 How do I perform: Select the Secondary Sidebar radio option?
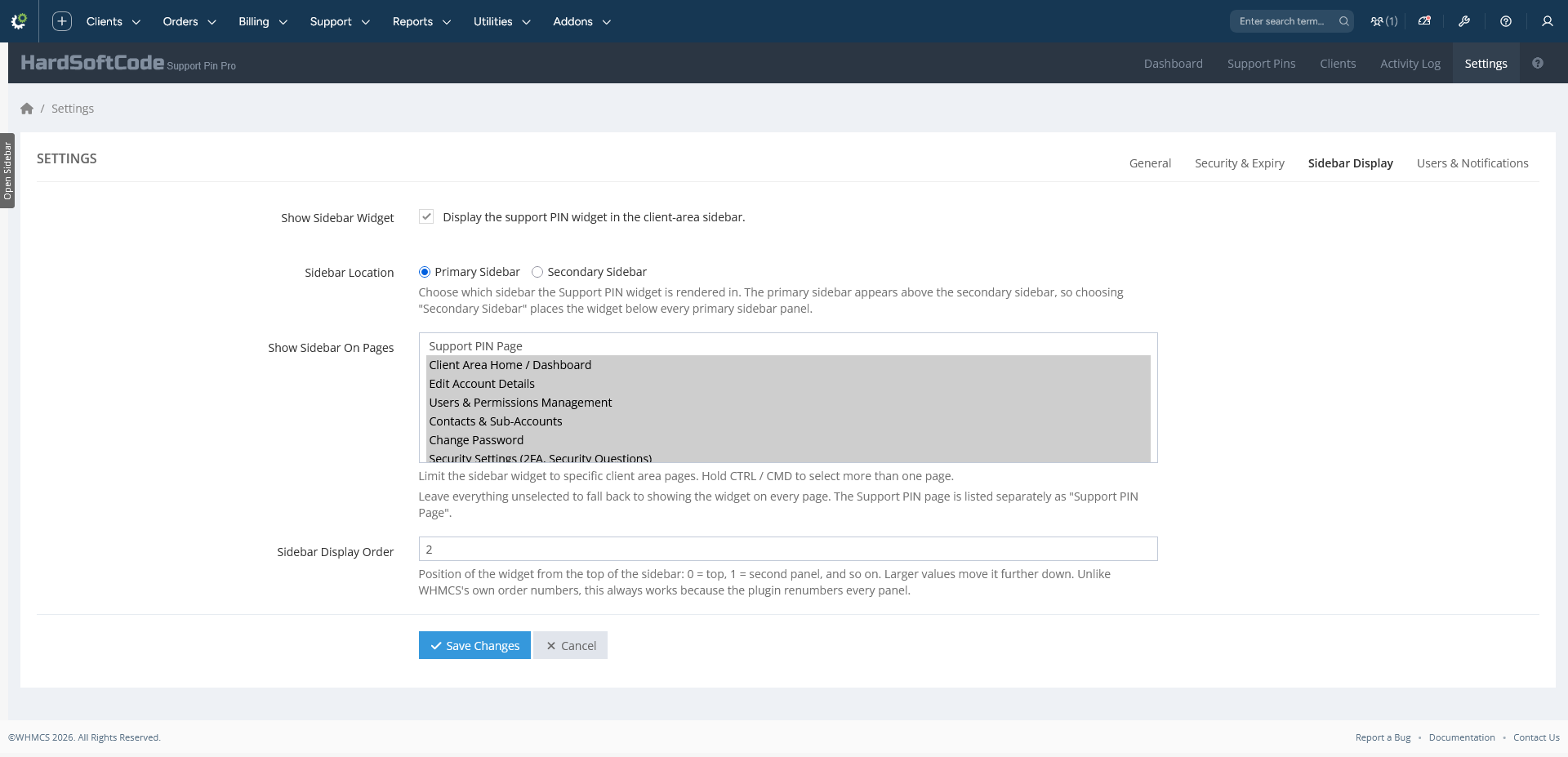tap(537, 272)
